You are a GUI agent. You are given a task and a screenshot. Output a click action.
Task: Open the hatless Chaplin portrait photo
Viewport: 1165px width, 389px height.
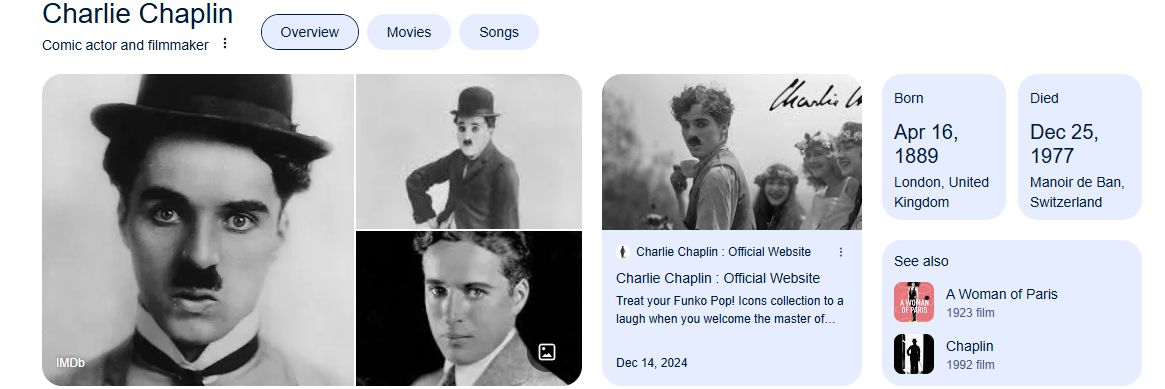(x=469, y=308)
